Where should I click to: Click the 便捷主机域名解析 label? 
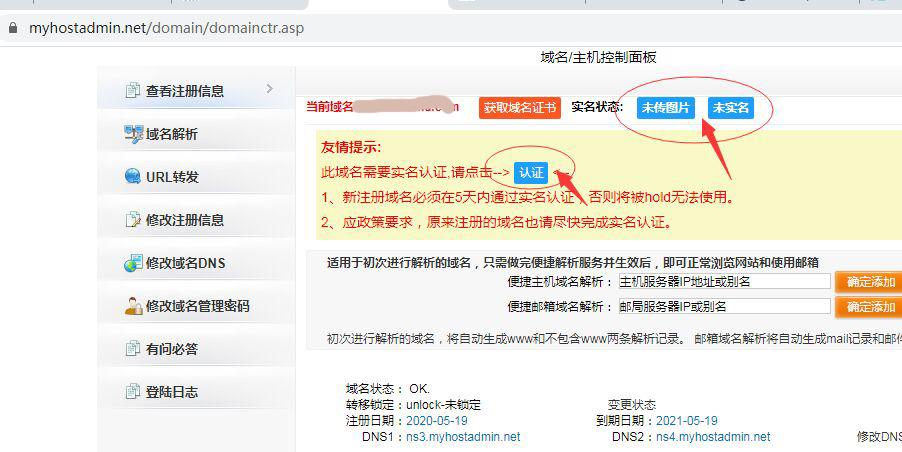(560, 282)
